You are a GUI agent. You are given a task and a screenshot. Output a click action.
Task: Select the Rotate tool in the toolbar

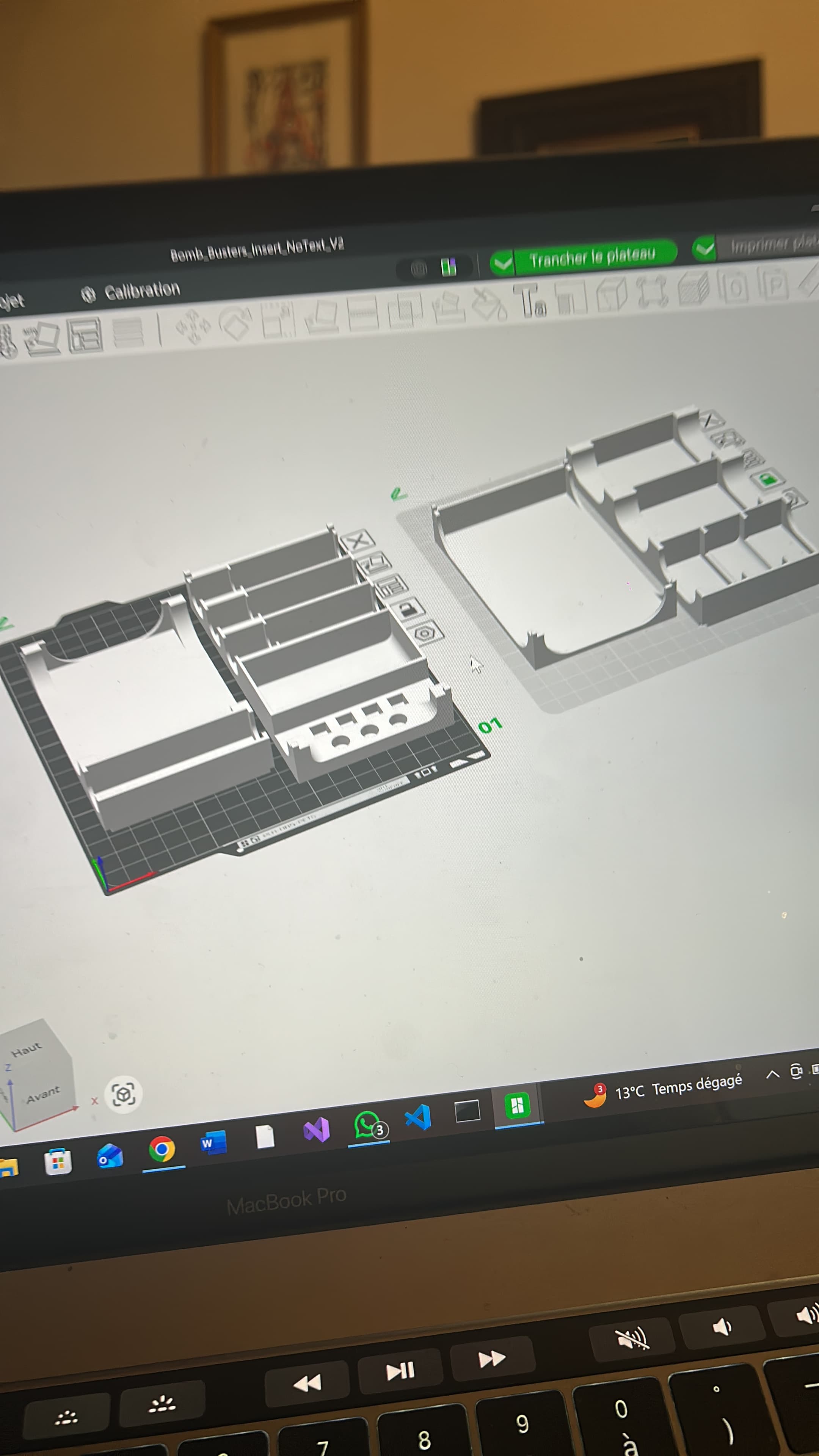(x=236, y=323)
